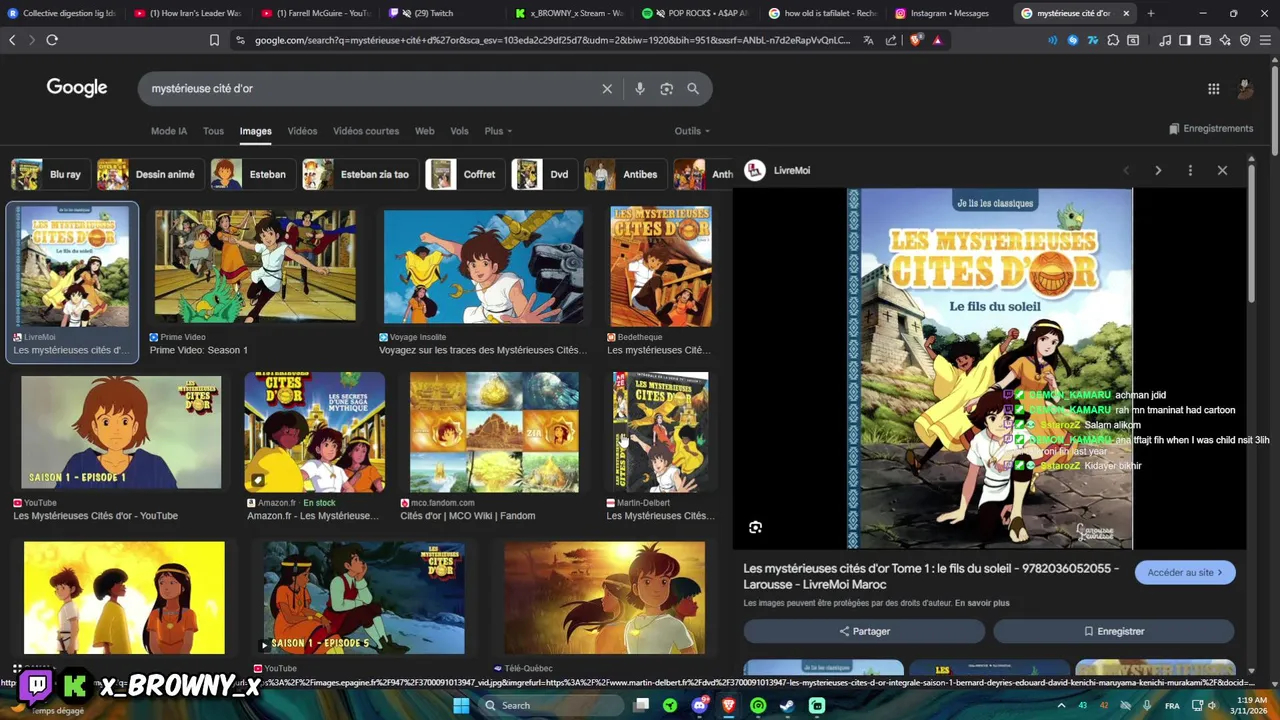Open Discord from the taskbar

700,705
